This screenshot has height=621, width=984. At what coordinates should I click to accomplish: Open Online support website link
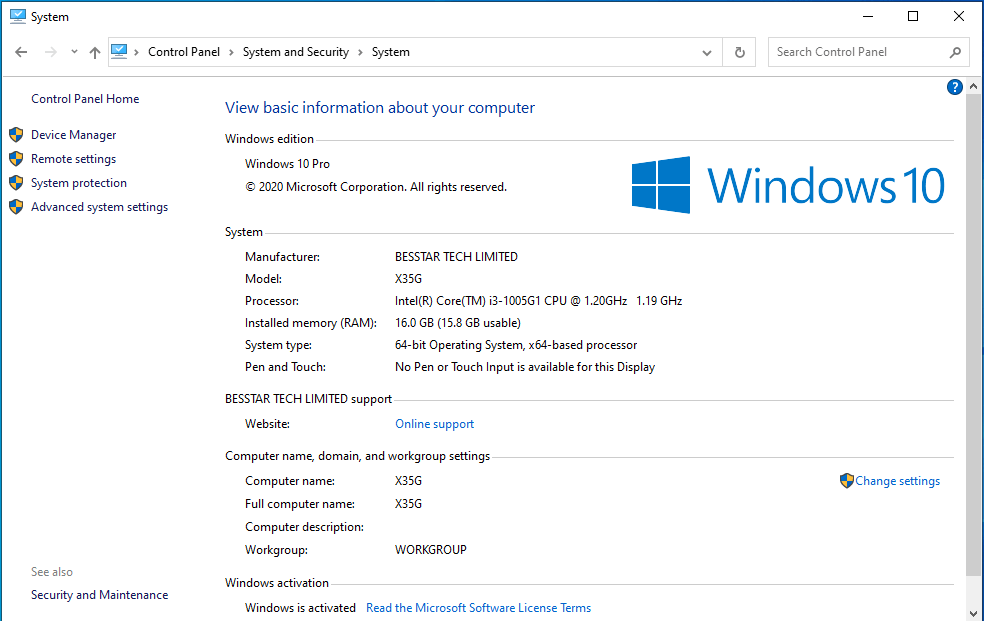434,424
